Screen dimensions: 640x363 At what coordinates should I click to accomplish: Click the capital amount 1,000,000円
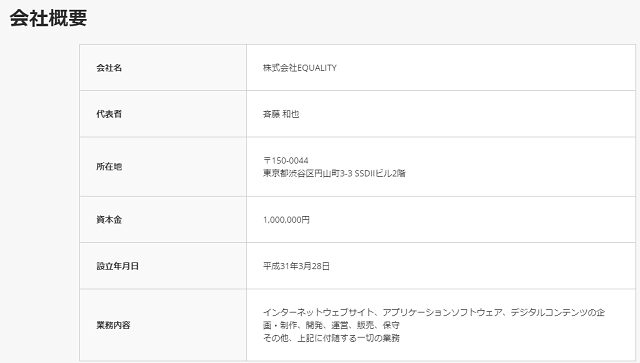click(x=286, y=220)
